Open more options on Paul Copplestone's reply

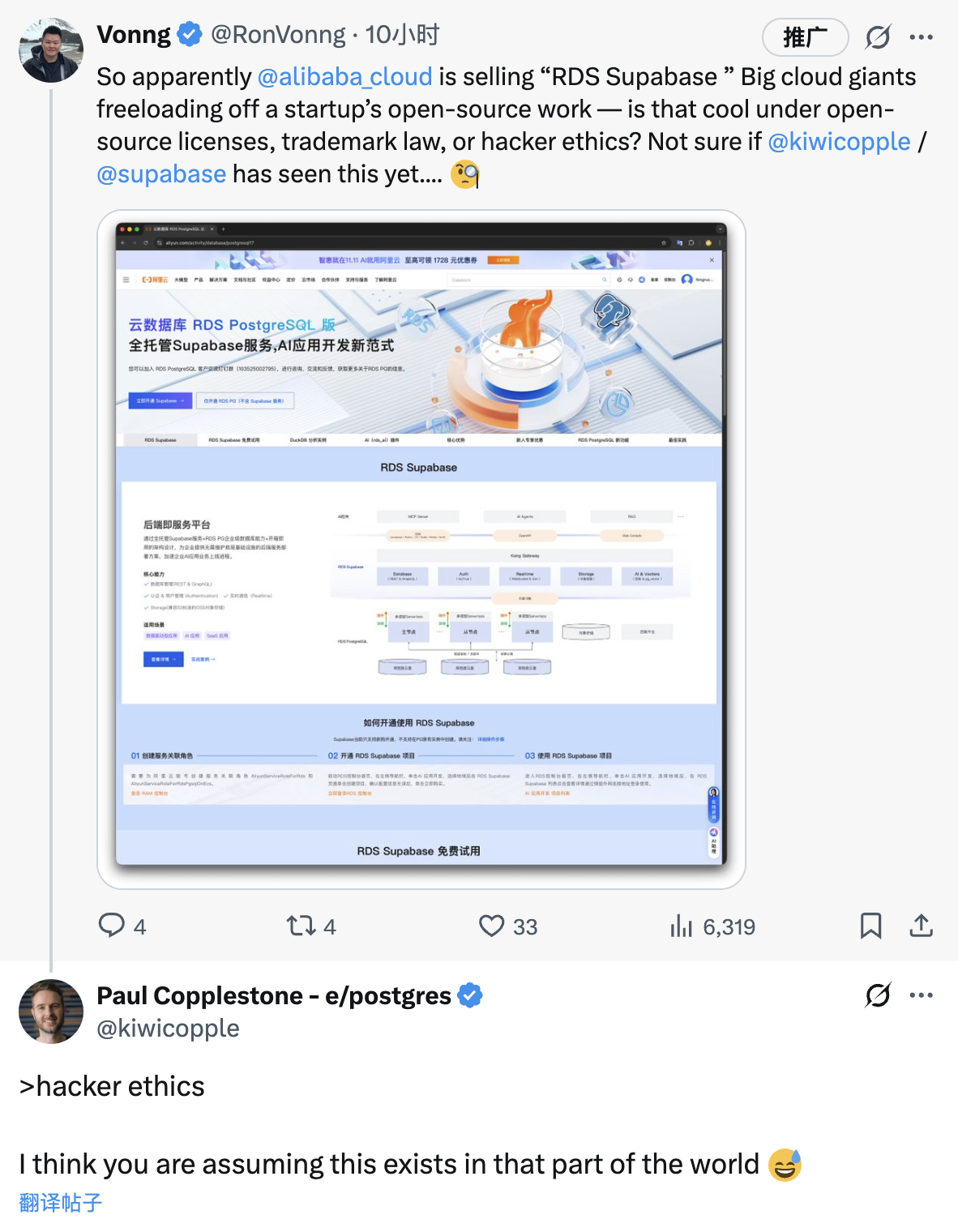tap(921, 995)
